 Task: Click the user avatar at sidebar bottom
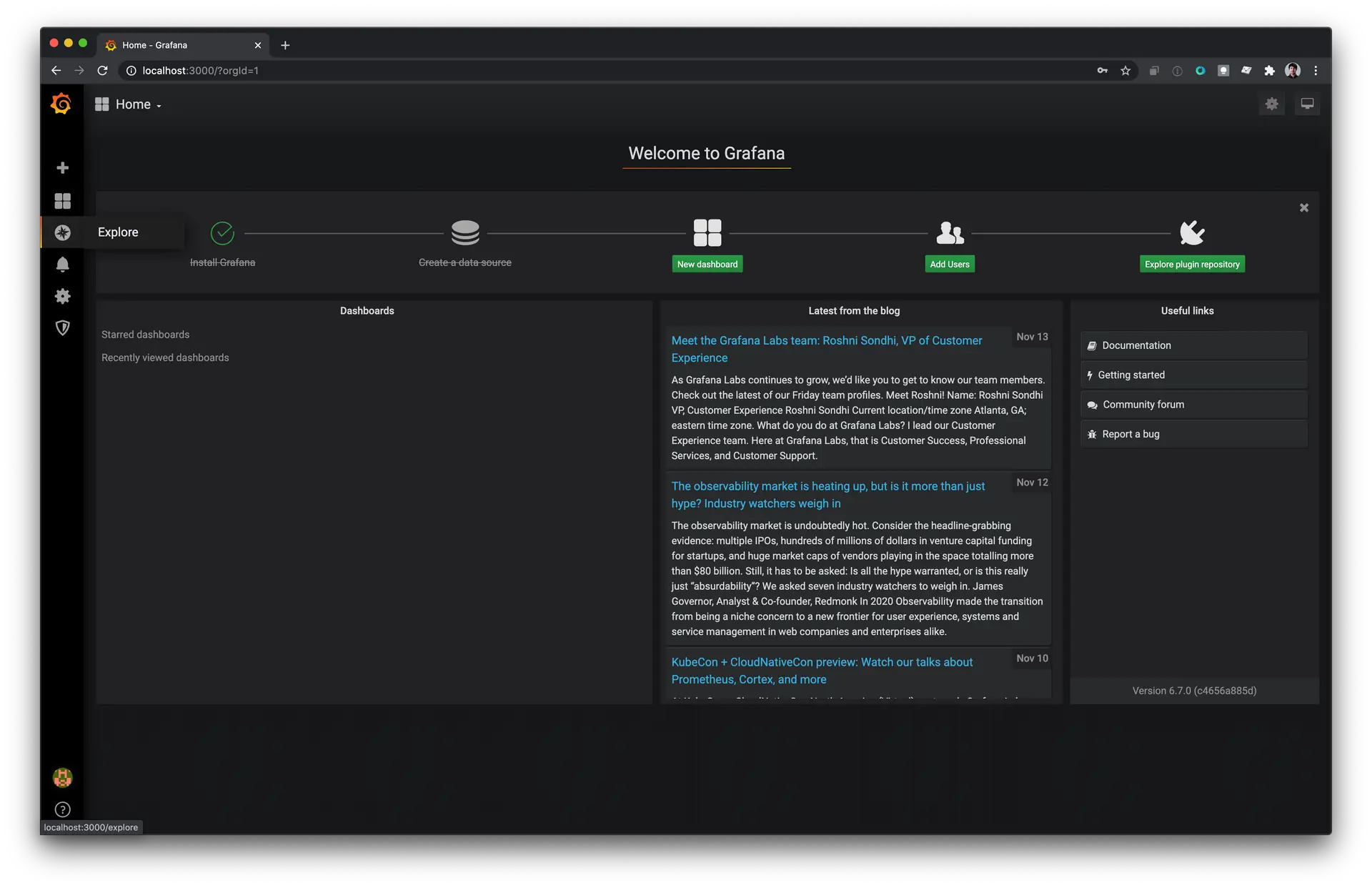(62, 777)
